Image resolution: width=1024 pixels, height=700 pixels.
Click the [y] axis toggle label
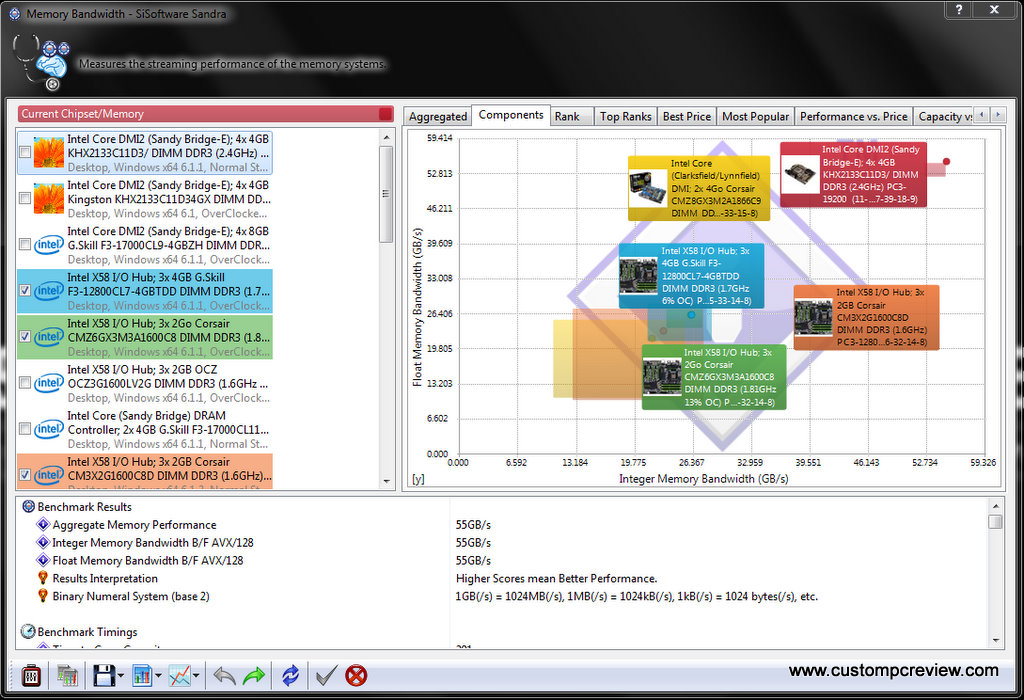click(418, 479)
